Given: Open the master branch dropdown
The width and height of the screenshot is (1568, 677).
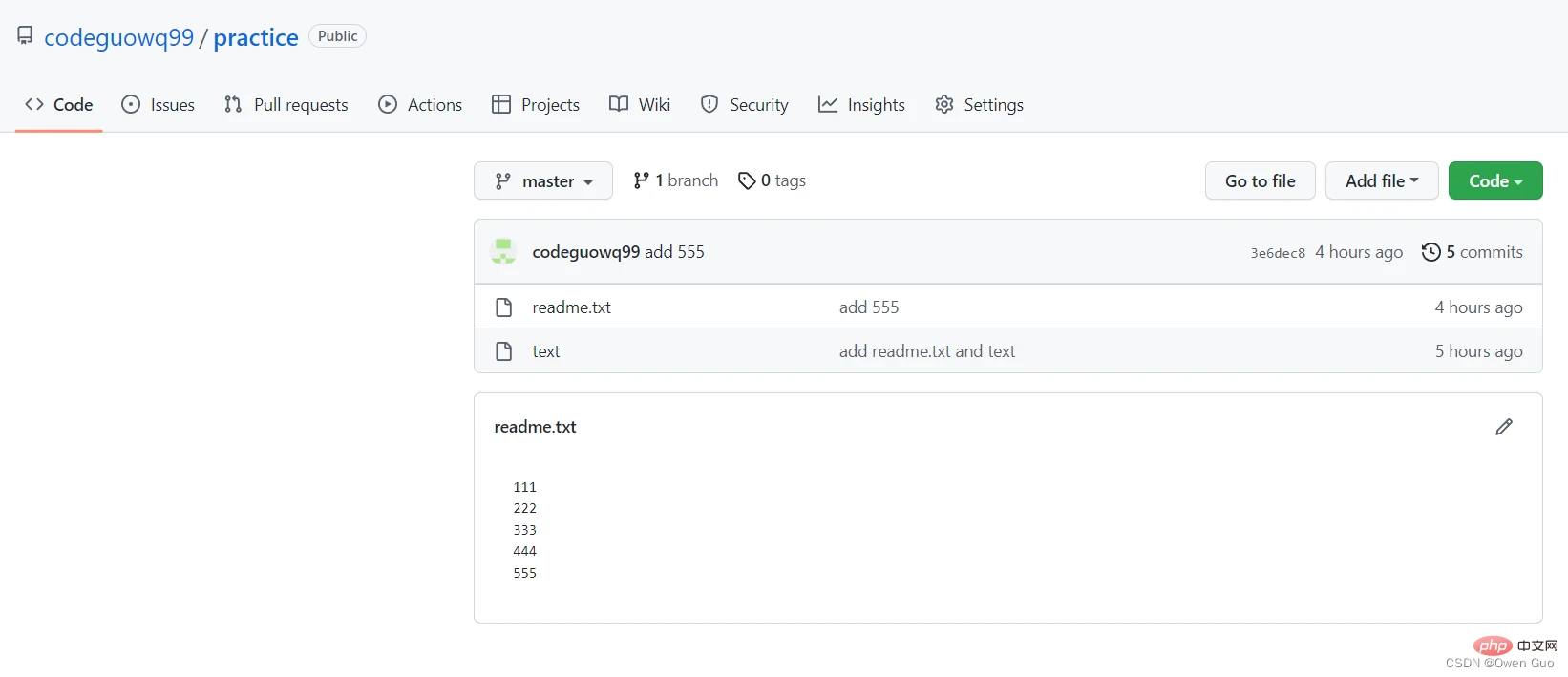Looking at the screenshot, I should coord(542,180).
